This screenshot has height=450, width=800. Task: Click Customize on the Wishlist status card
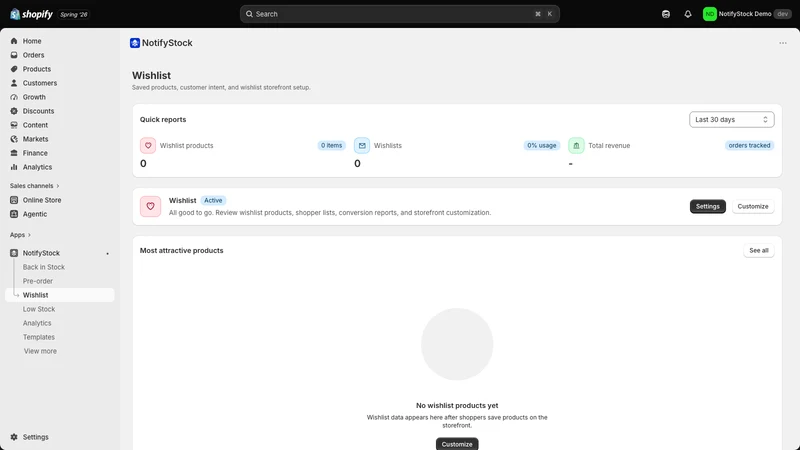pos(753,206)
